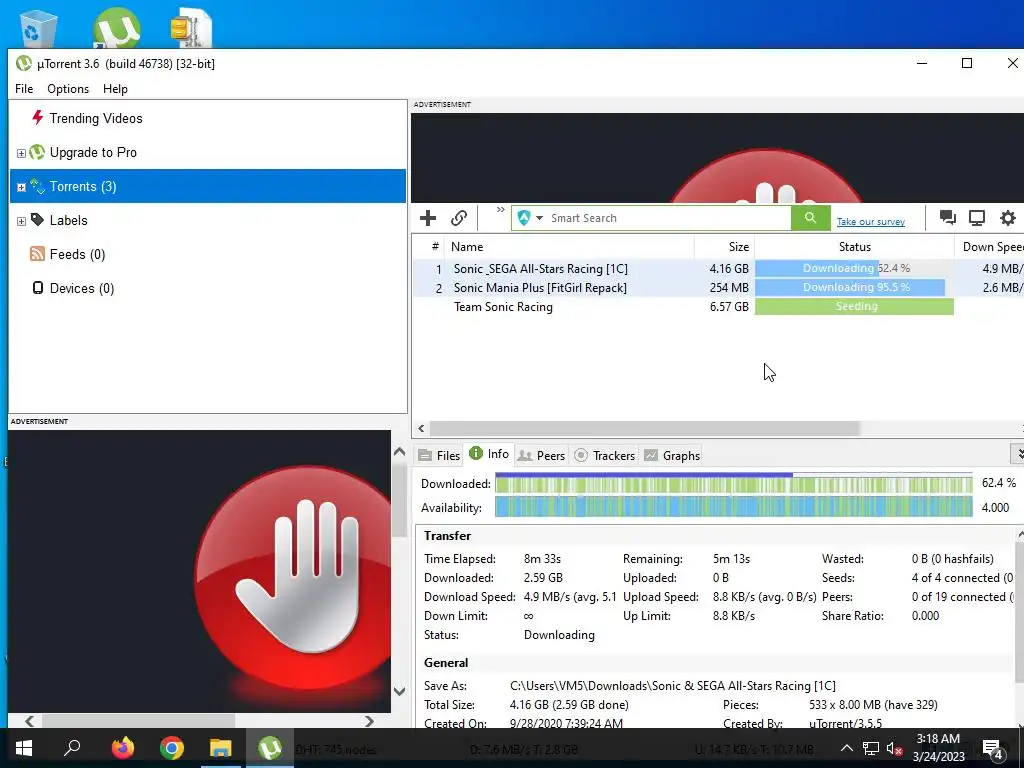
Task: Click the Downloaded pieces bar
Action: coord(733,485)
